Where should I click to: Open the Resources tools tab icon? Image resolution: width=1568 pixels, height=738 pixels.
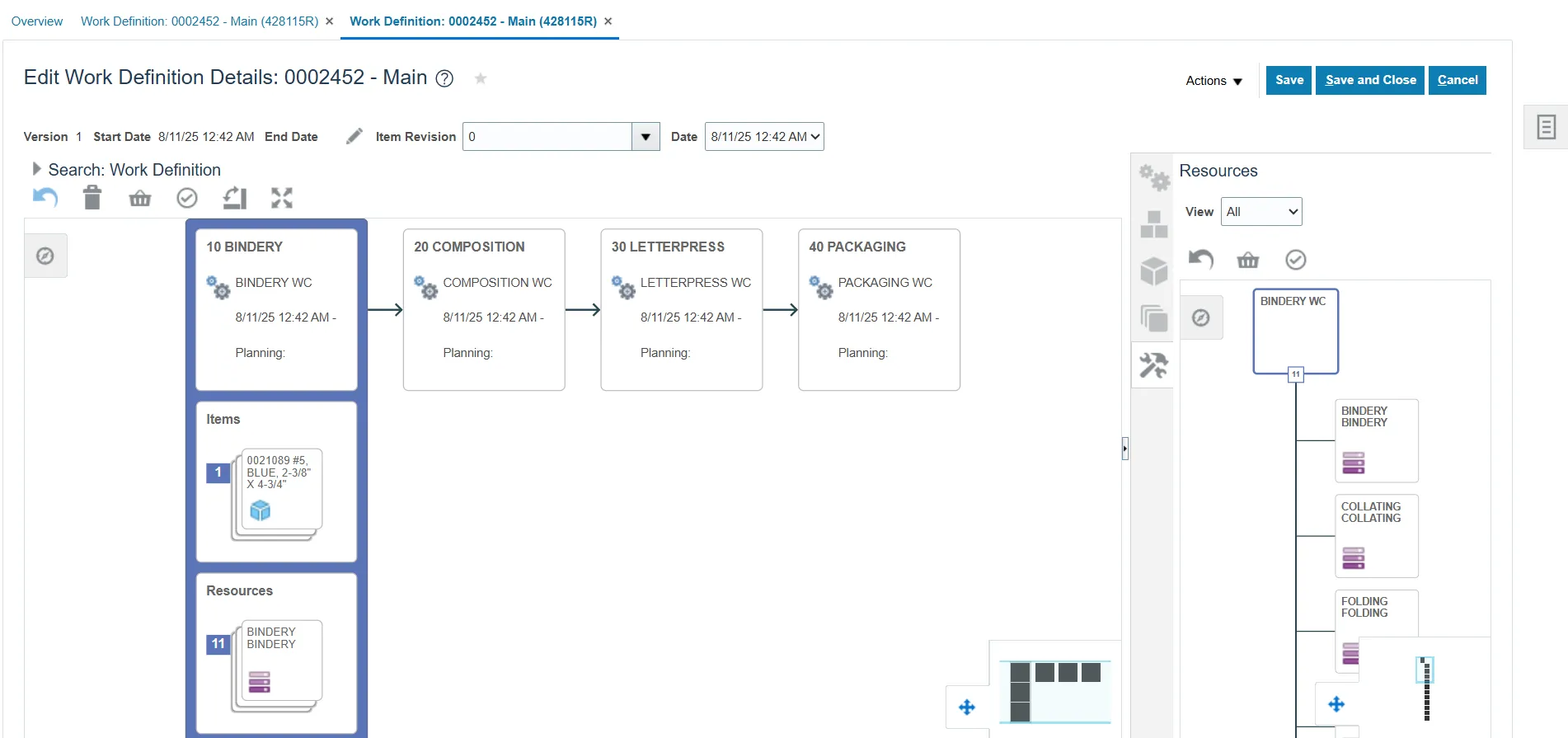coord(1153,365)
